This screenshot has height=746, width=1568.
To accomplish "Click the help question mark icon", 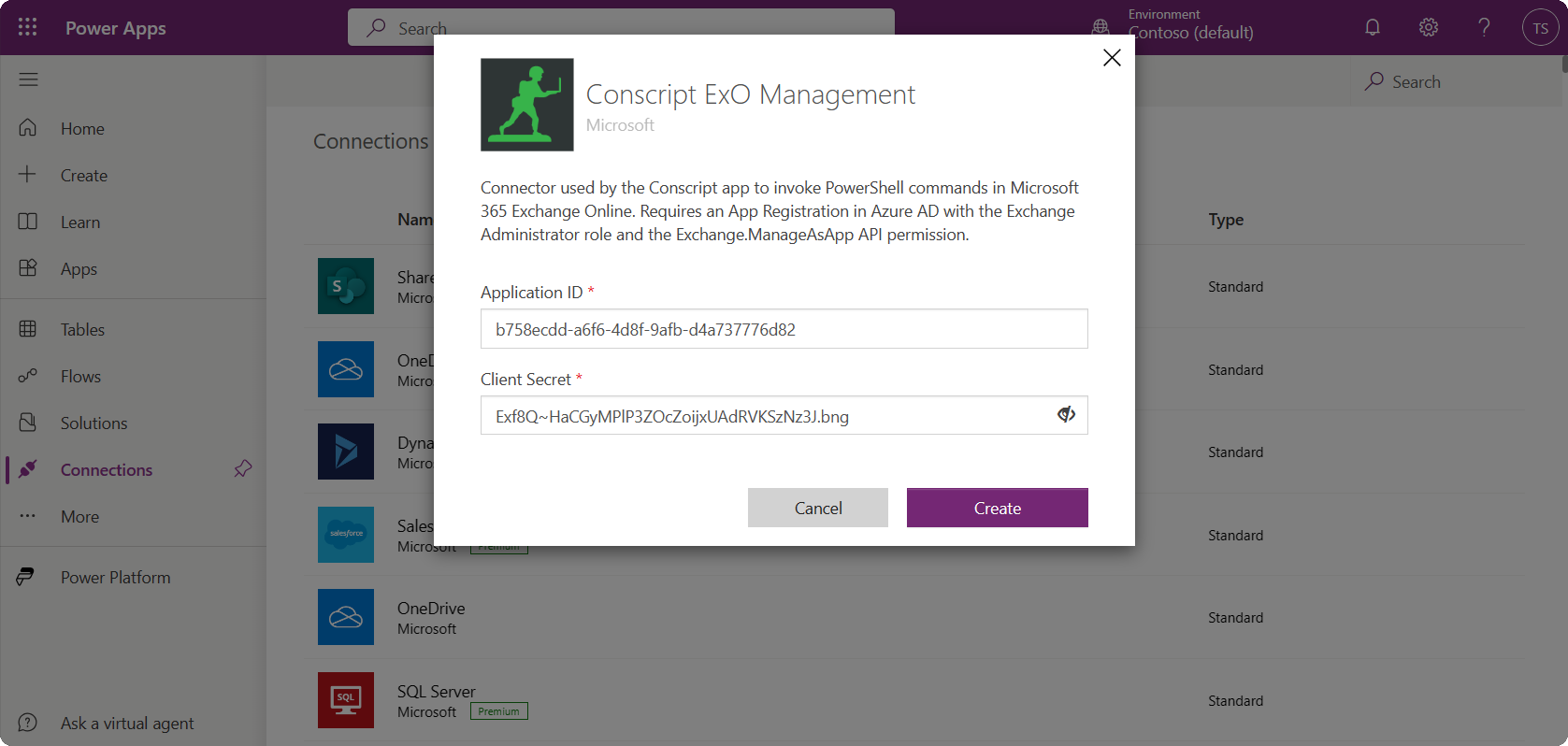I will (1484, 27).
